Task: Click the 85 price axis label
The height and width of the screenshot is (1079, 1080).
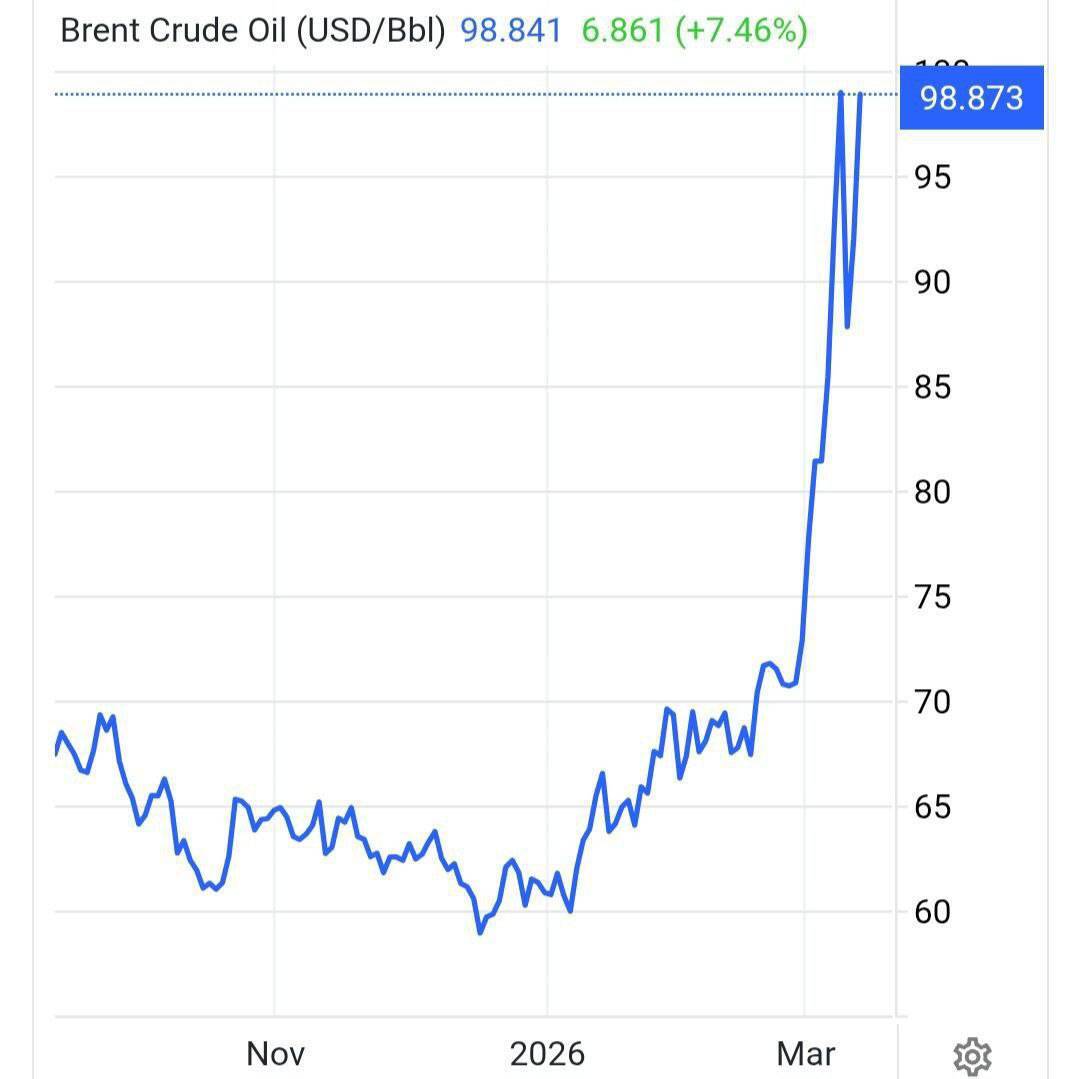Action: [932, 387]
